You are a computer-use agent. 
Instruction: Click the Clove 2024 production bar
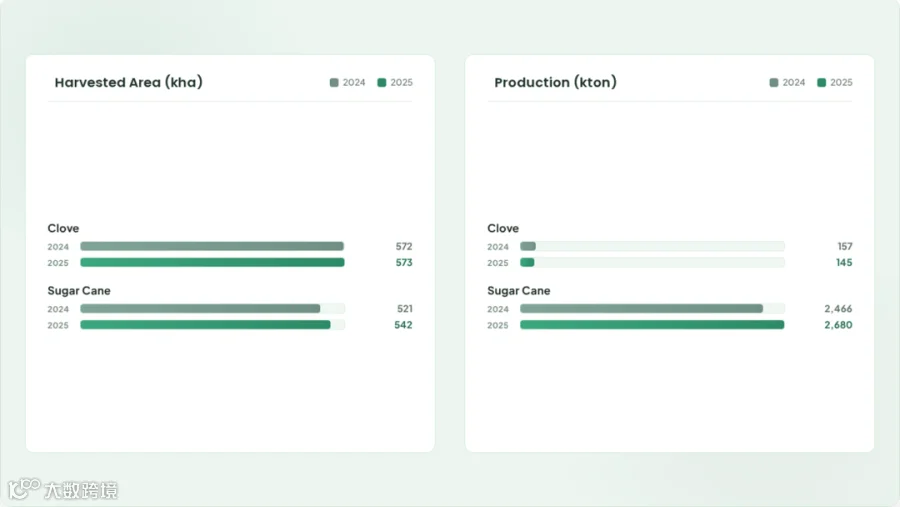pyautogui.click(x=528, y=246)
